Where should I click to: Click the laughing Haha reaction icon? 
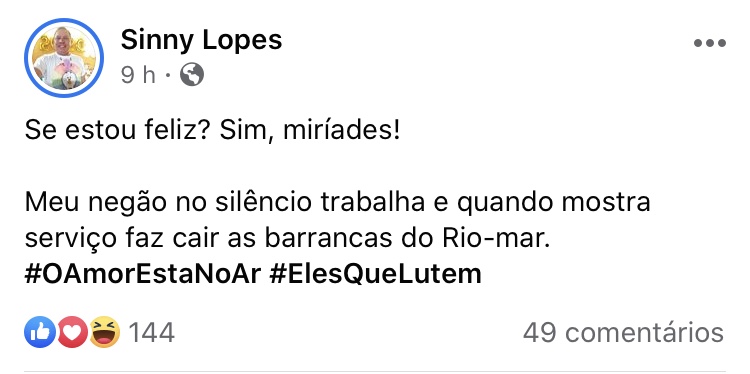105,332
